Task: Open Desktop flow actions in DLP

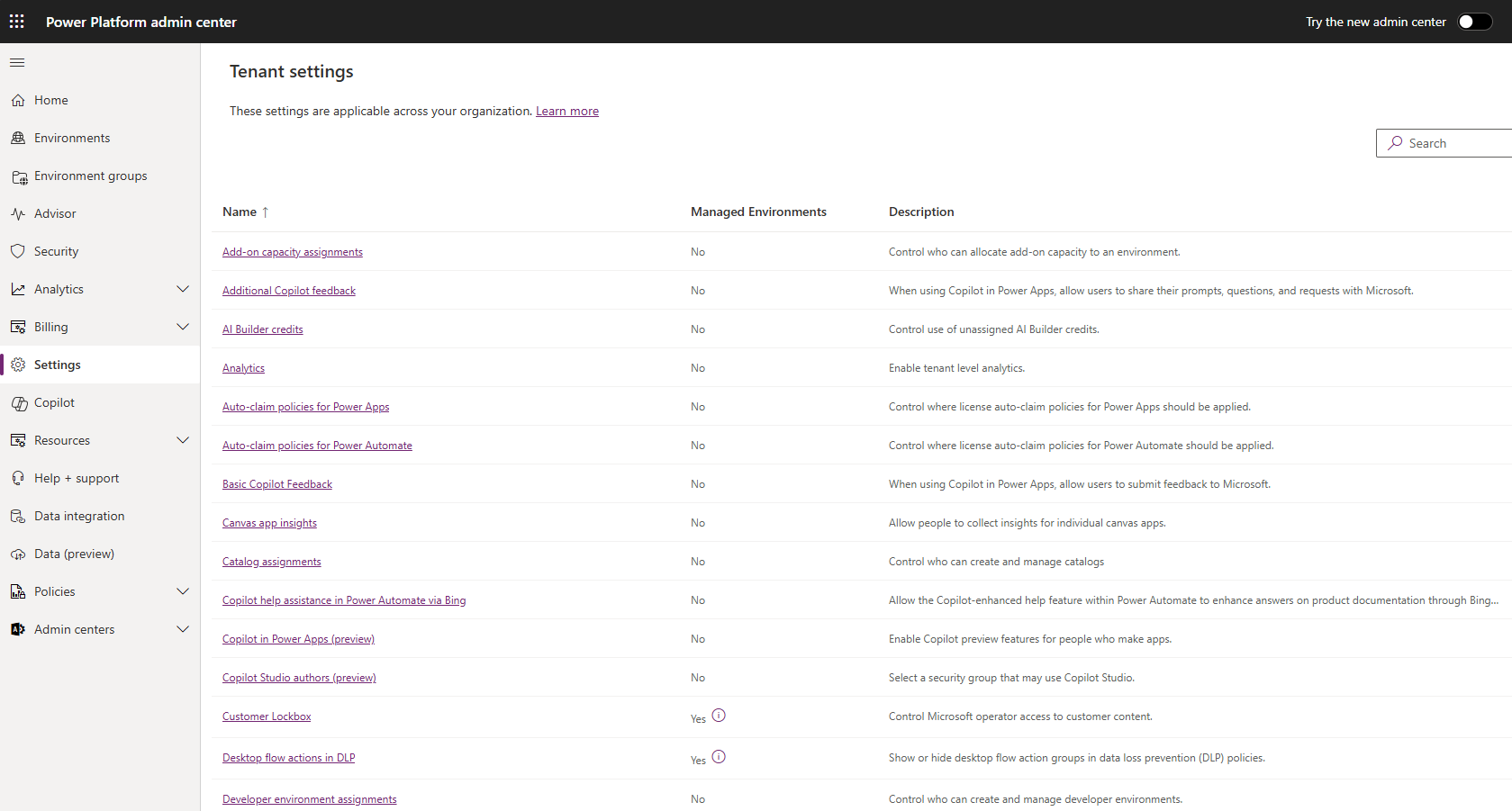Action: pos(289,758)
